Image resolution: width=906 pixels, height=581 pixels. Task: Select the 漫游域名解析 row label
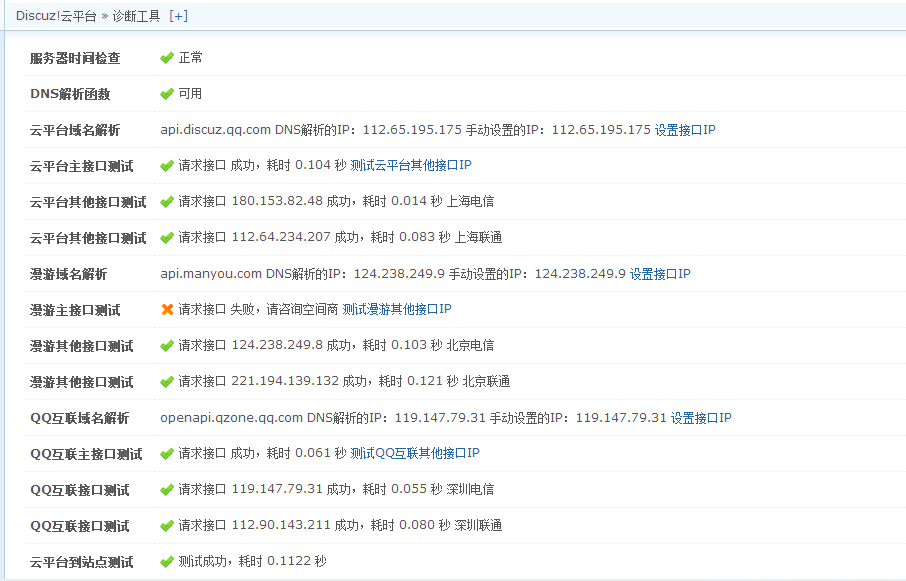tap(69, 274)
